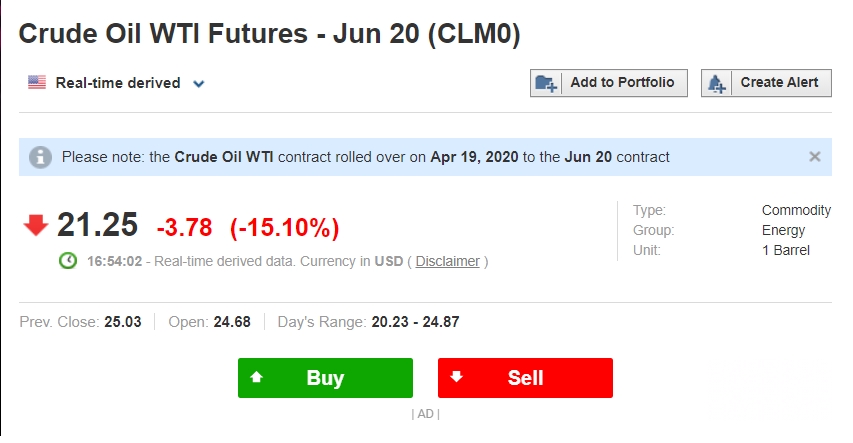
Task: Click the Create Alert button
Action: click(766, 83)
